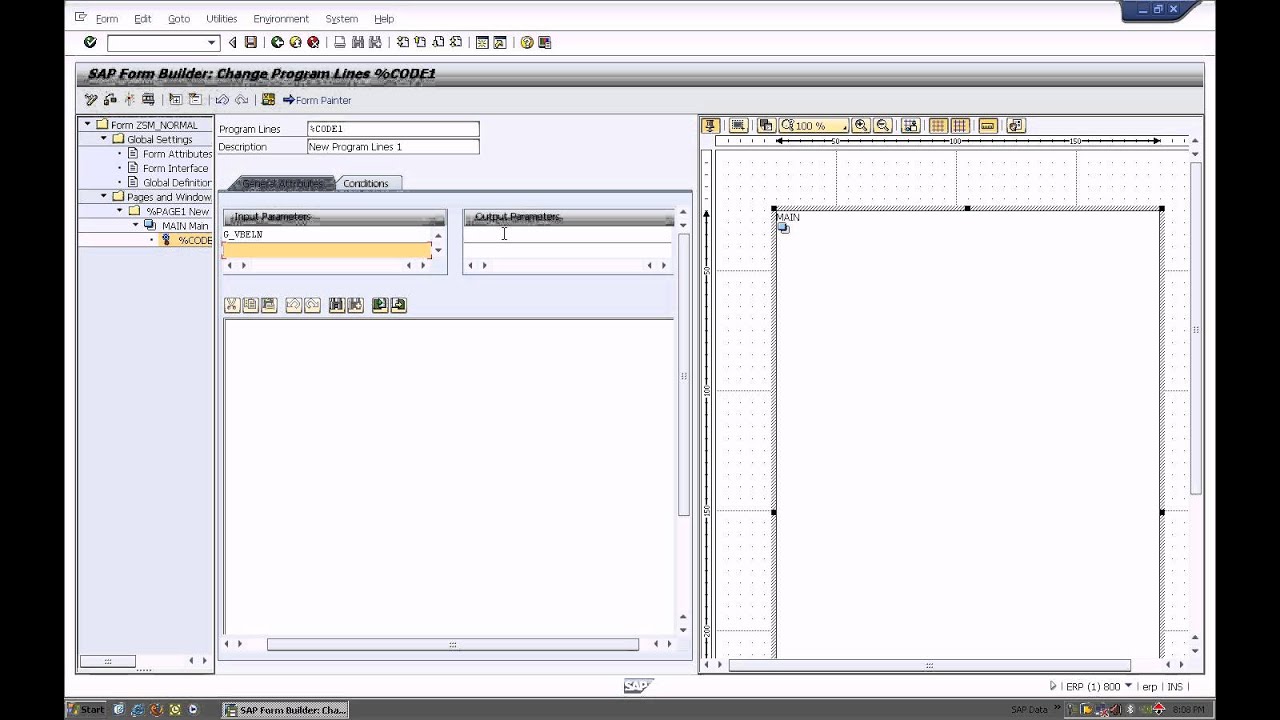Select Form Interface in the tree
The height and width of the screenshot is (720, 1280).
tap(175, 168)
